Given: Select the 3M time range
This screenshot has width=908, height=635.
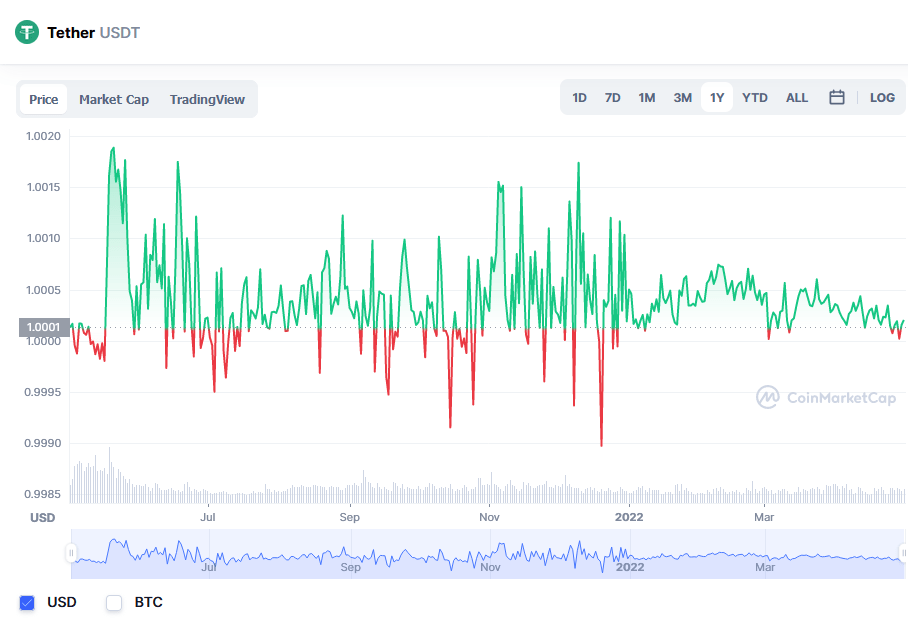Looking at the screenshot, I should [x=682, y=98].
